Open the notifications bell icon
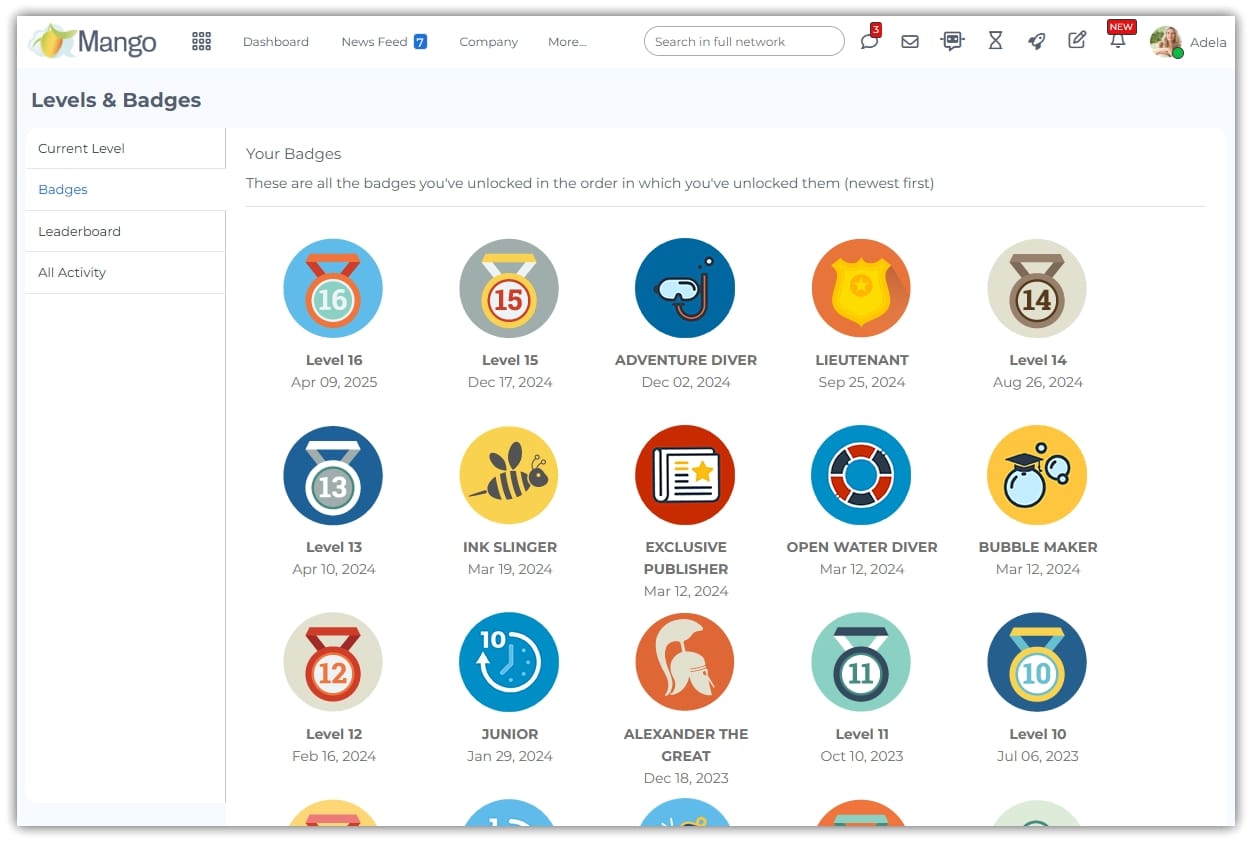Screen dimensions: 1249x841 coord(1118,41)
